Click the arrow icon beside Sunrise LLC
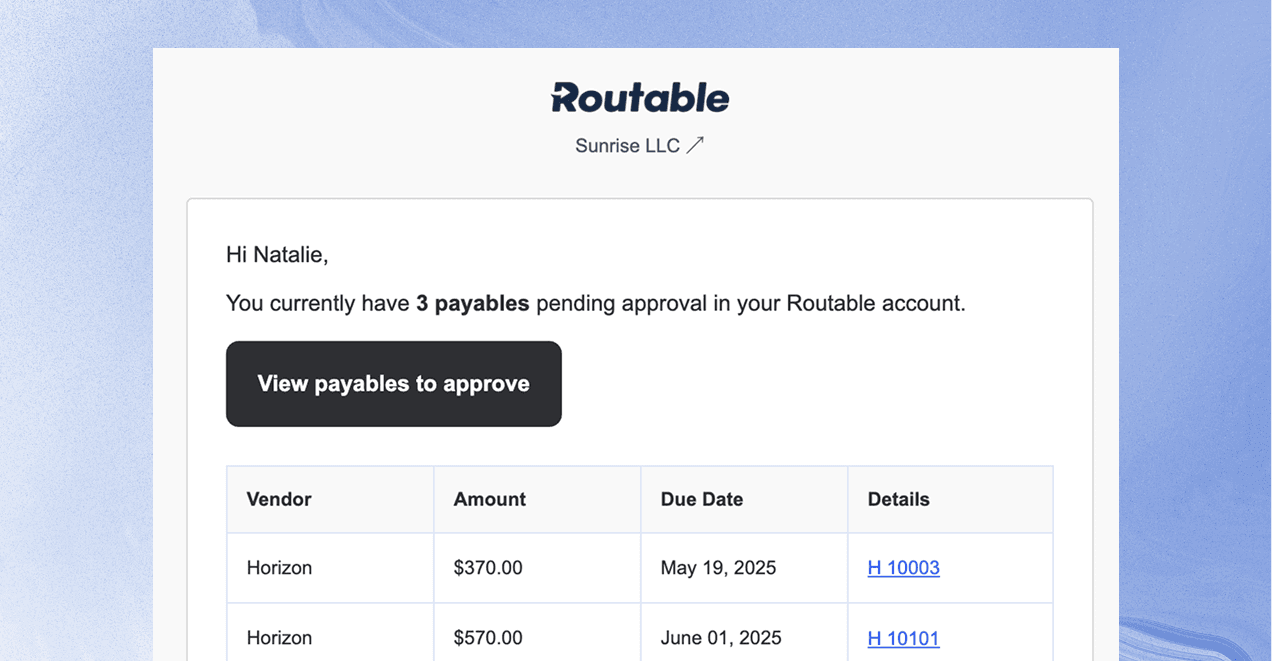Screen dimensions: 1272x662 [695, 145]
